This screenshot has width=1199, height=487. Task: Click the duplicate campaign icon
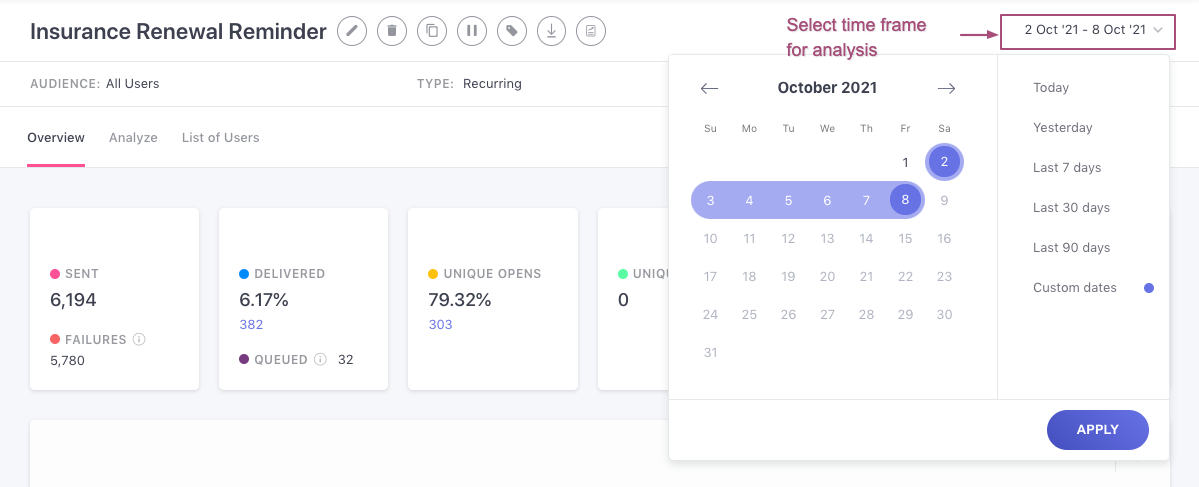tap(432, 31)
